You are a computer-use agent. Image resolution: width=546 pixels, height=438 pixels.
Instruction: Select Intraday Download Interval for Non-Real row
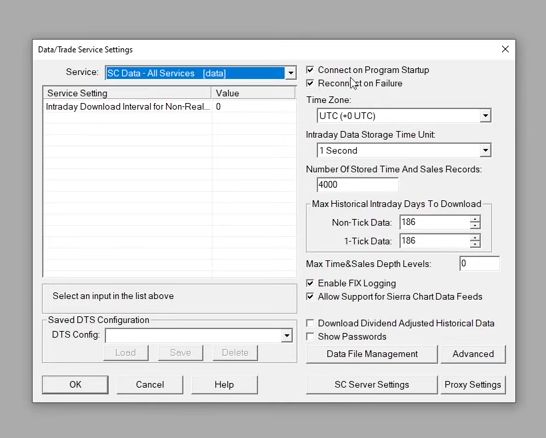(x=169, y=107)
